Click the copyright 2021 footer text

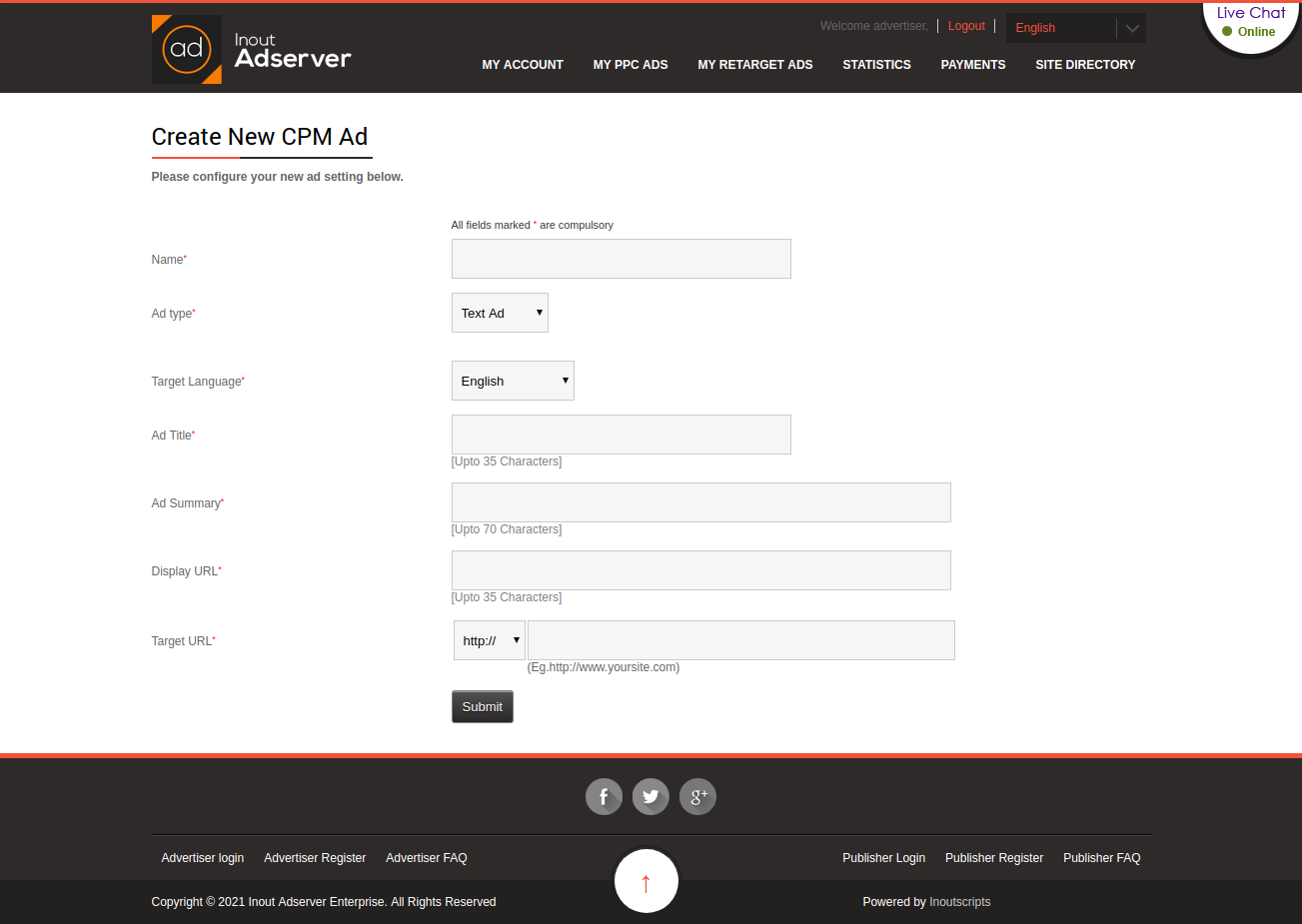pyautogui.click(x=324, y=902)
